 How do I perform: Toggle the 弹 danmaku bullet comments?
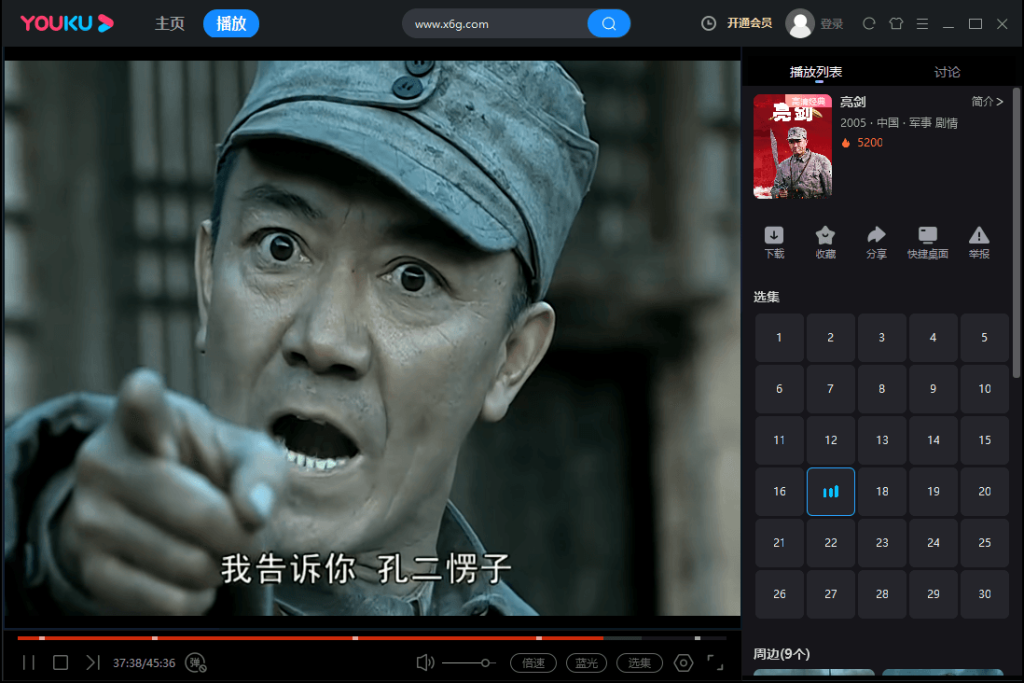point(196,662)
